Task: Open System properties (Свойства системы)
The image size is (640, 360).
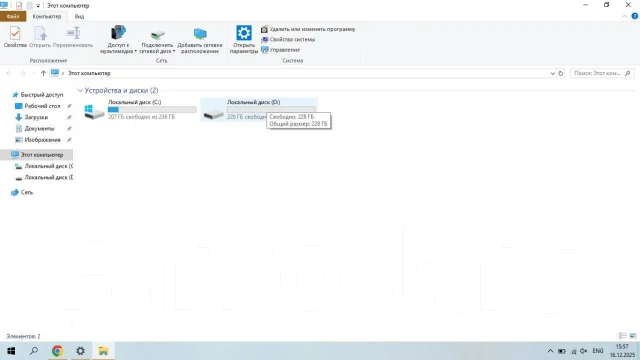Action: click(288, 40)
